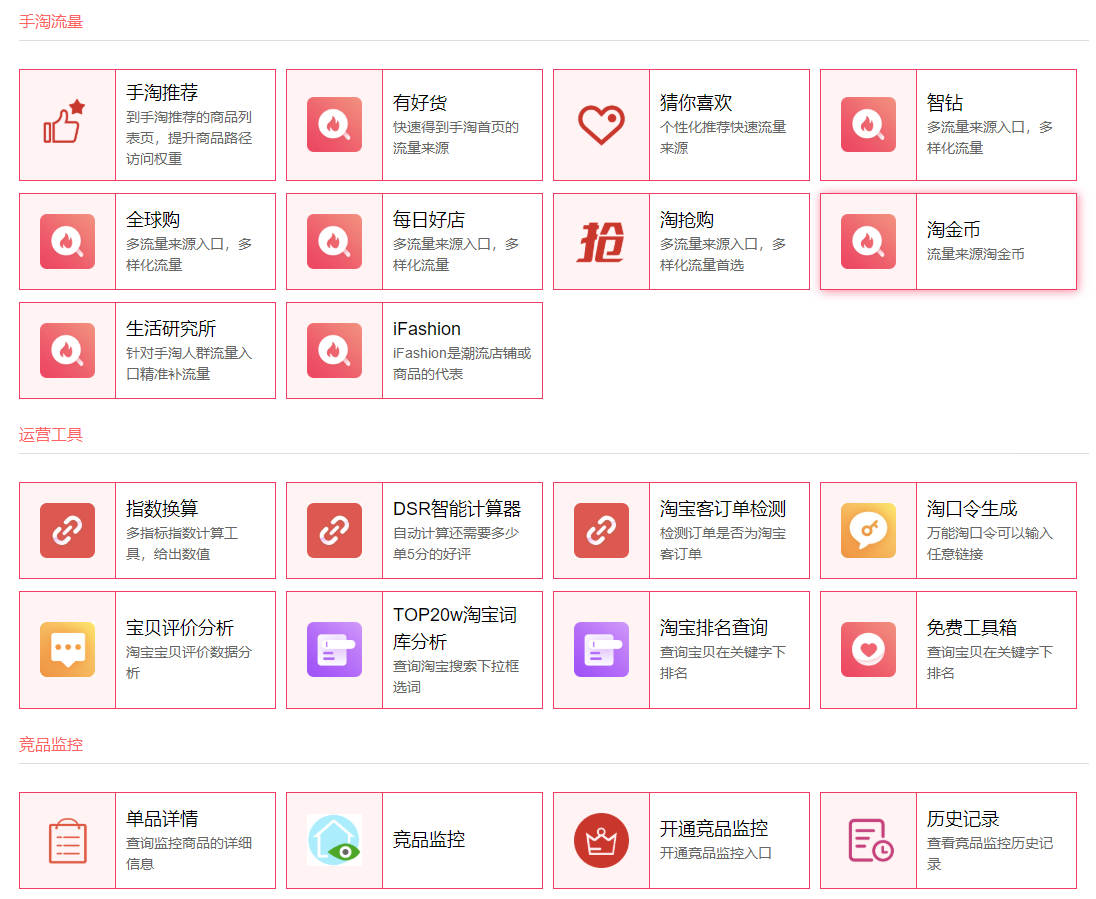The height and width of the screenshot is (899, 1096).
Task: Open 淘口令生成 title
Action: [972, 508]
